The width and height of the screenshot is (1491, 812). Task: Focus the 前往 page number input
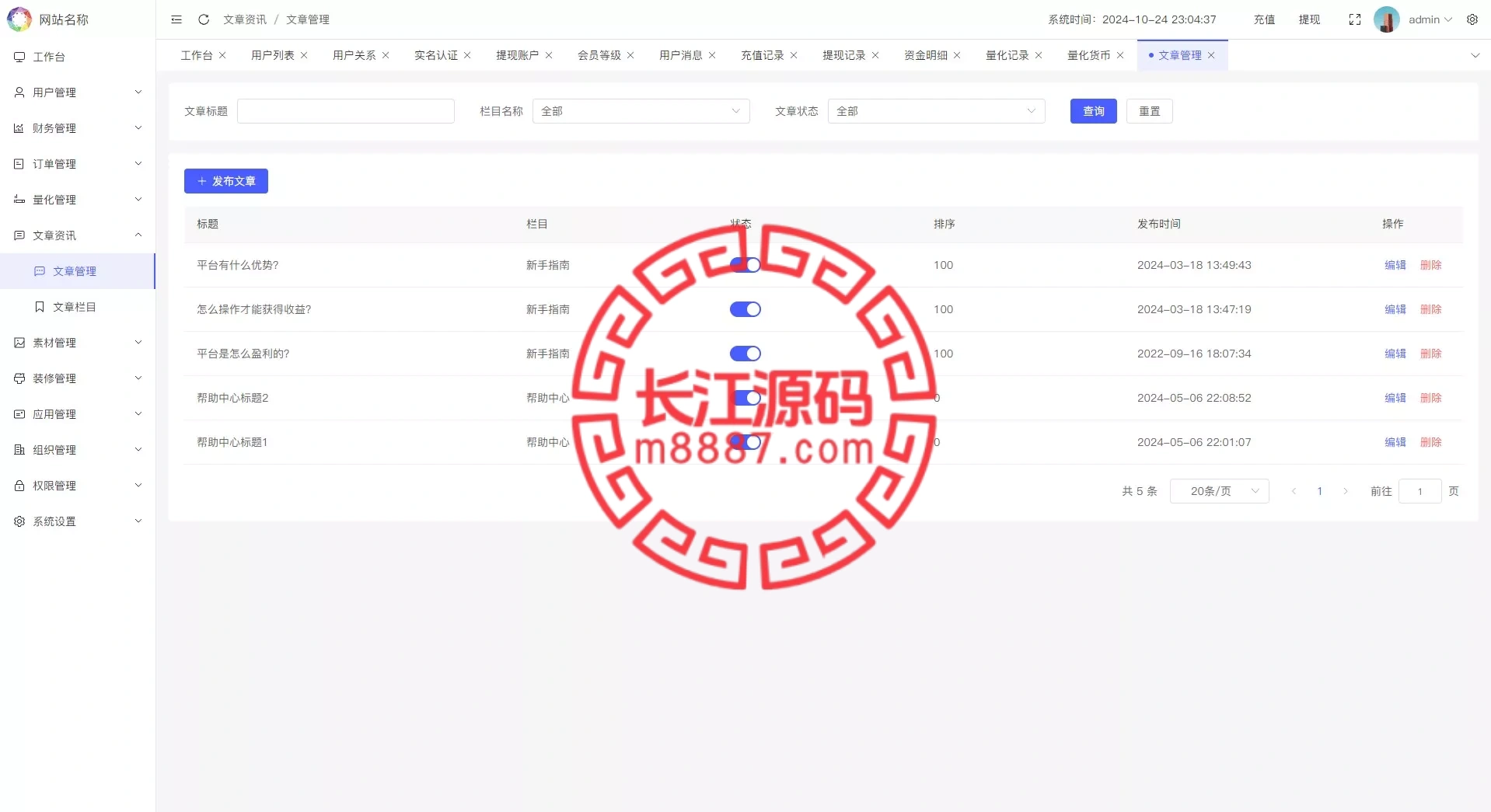pos(1420,491)
